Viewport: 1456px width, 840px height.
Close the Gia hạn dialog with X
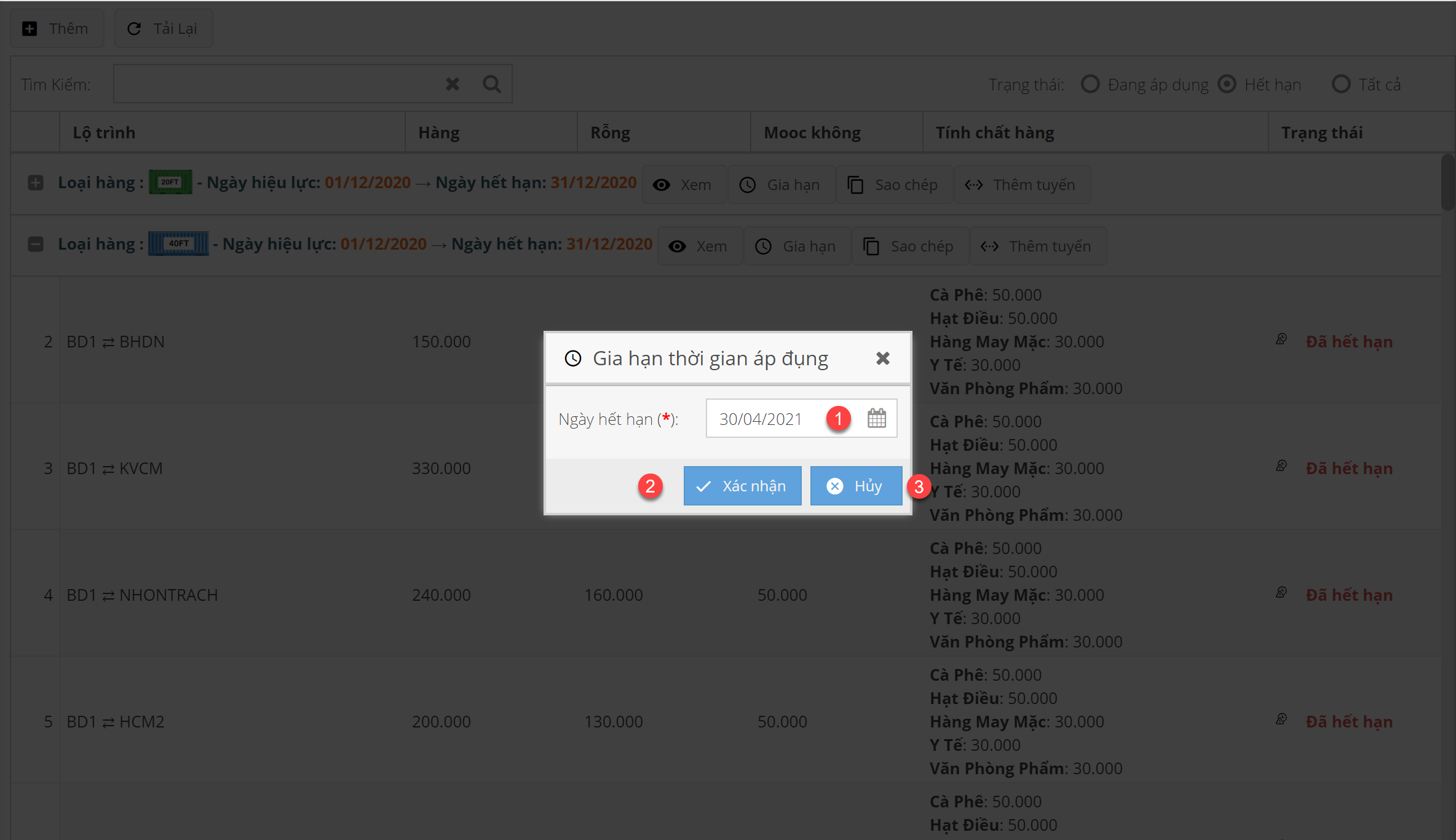882,359
